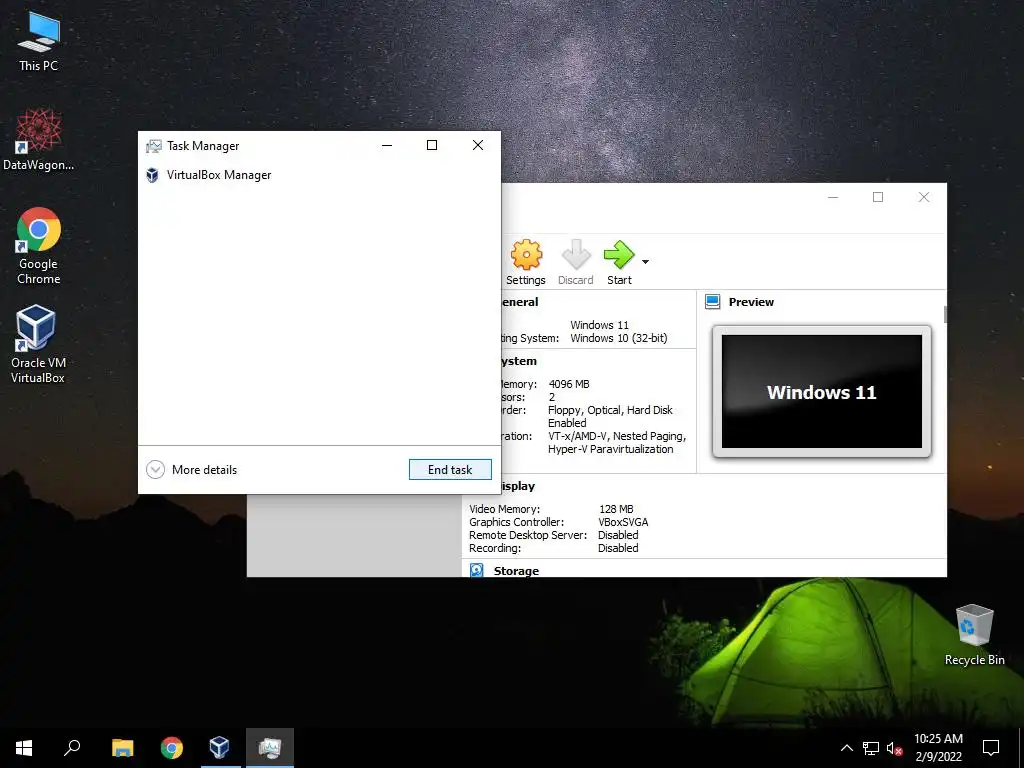Open network status tray icon
Image resolution: width=1024 pixels, height=768 pixels.
pos(871,748)
